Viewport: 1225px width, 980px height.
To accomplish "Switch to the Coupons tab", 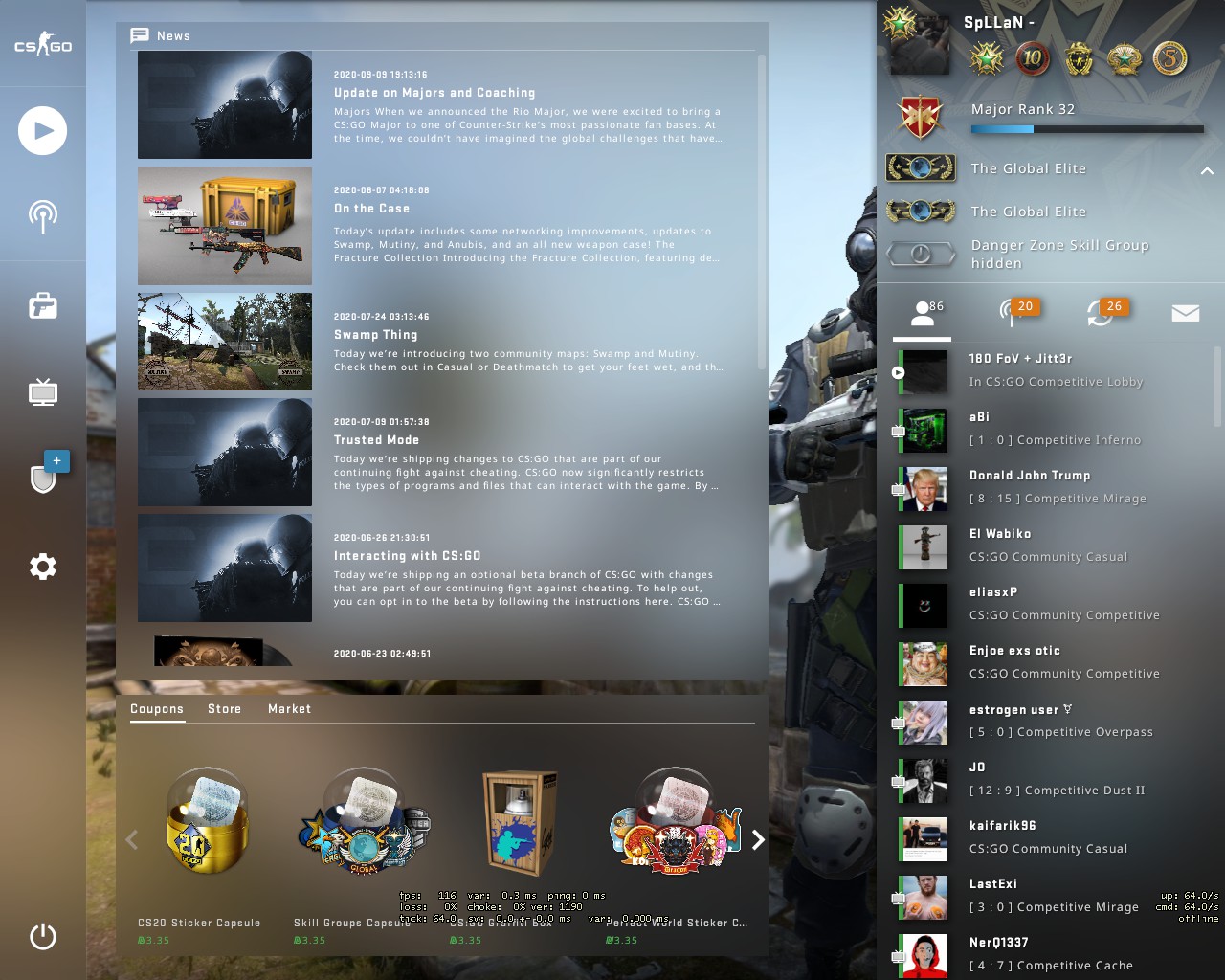I will coord(157,709).
